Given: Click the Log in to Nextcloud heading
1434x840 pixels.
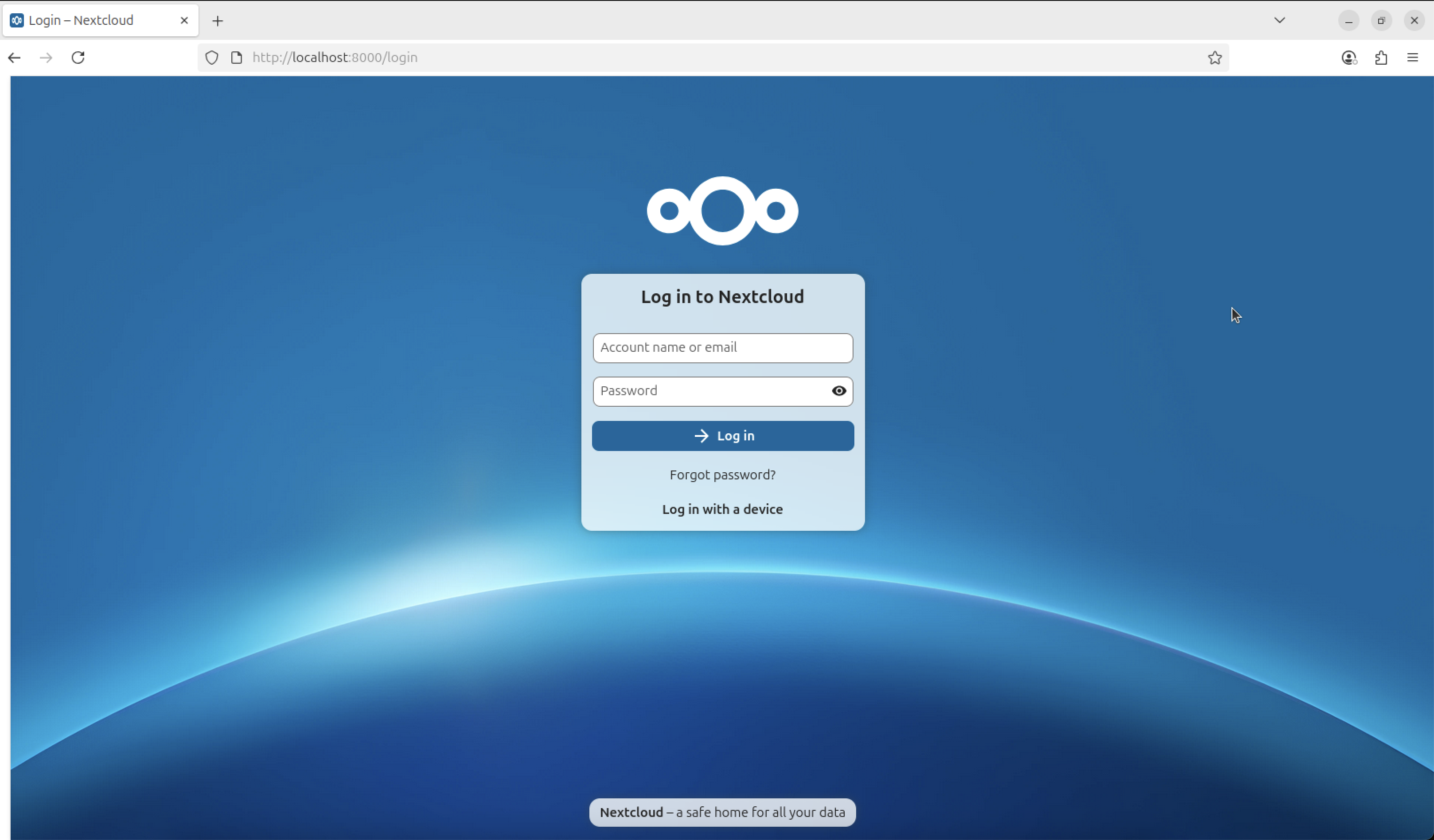Looking at the screenshot, I should click(x=723, y=297).
